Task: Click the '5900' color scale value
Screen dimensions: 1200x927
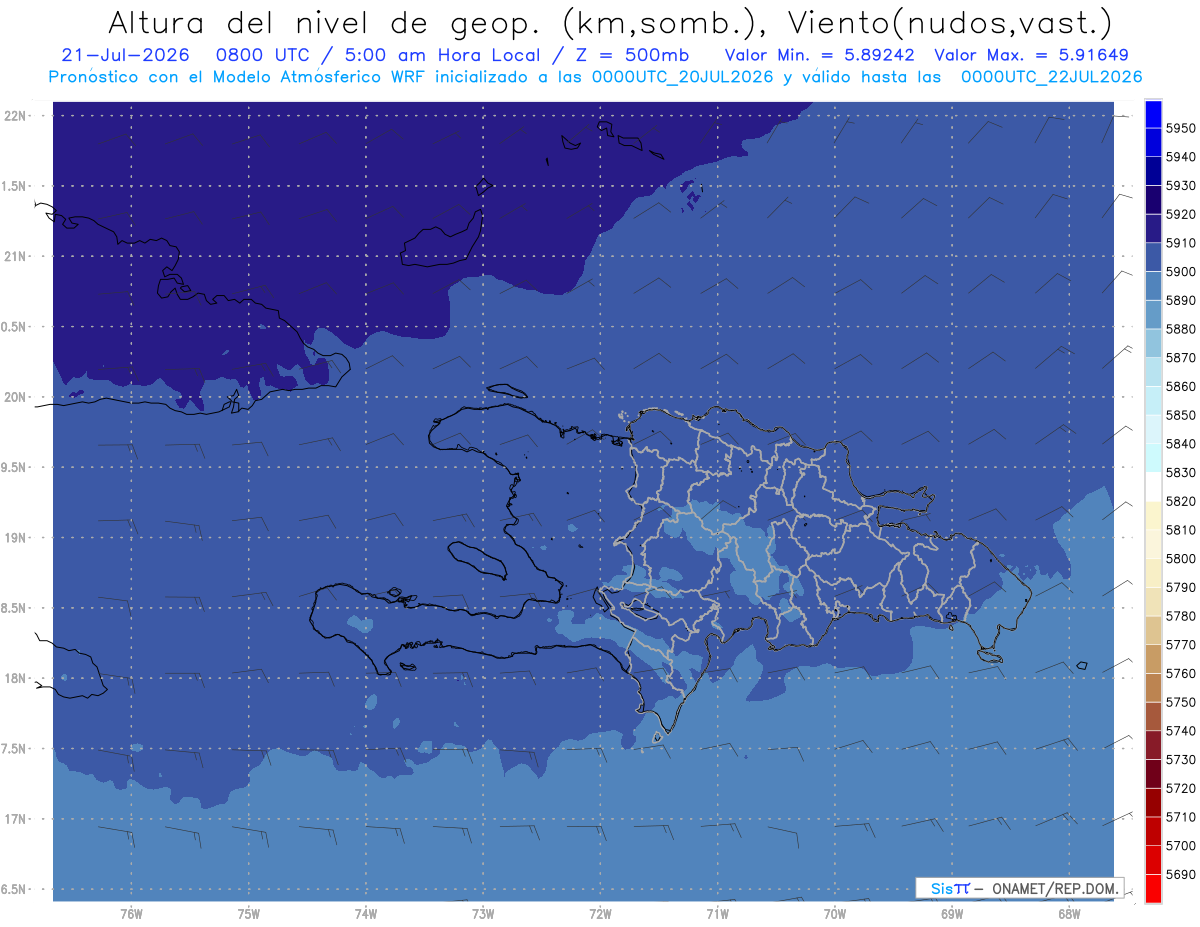Action: click(1180, 271)
